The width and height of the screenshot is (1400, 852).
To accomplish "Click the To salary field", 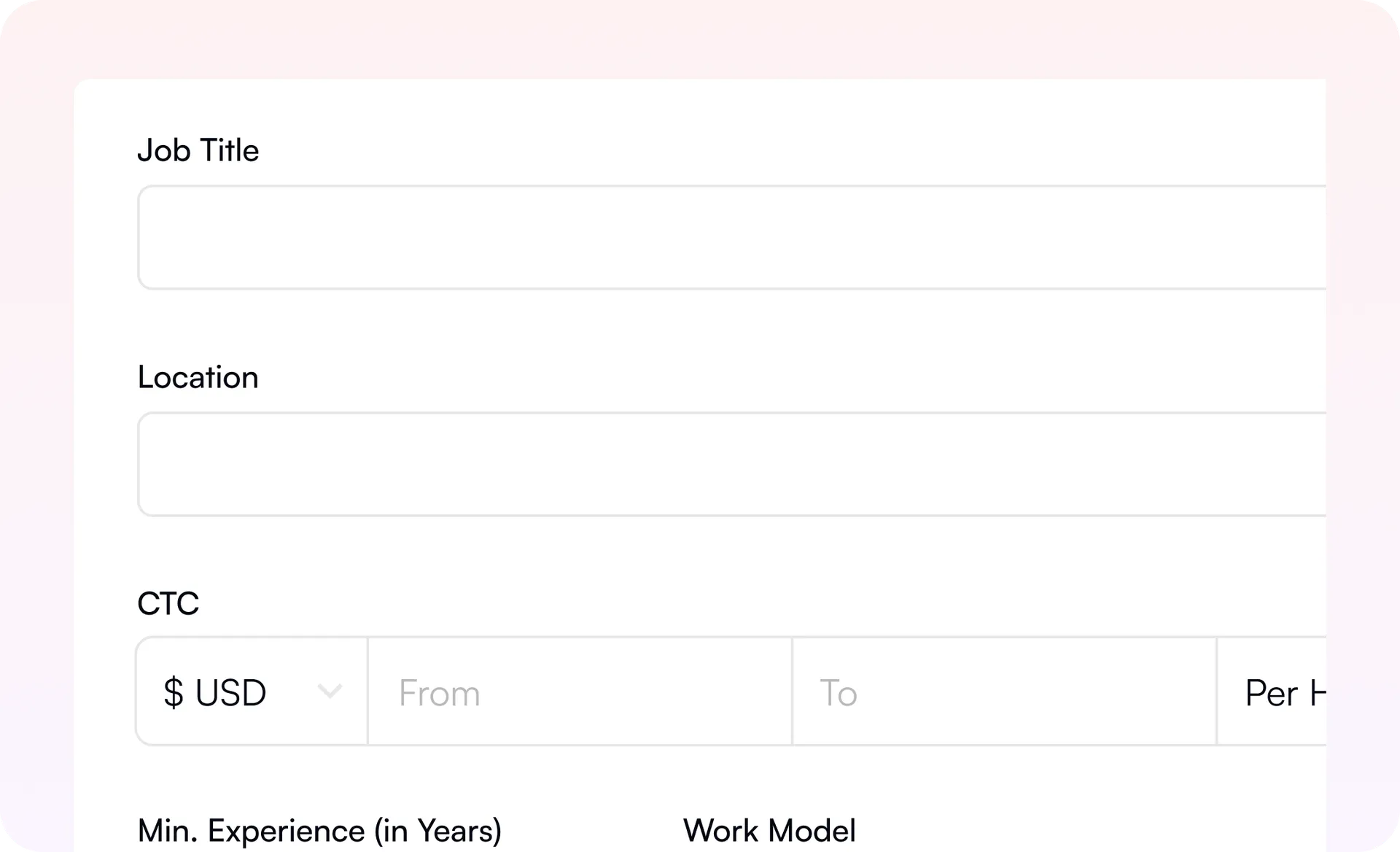I will click(1005, 692).
